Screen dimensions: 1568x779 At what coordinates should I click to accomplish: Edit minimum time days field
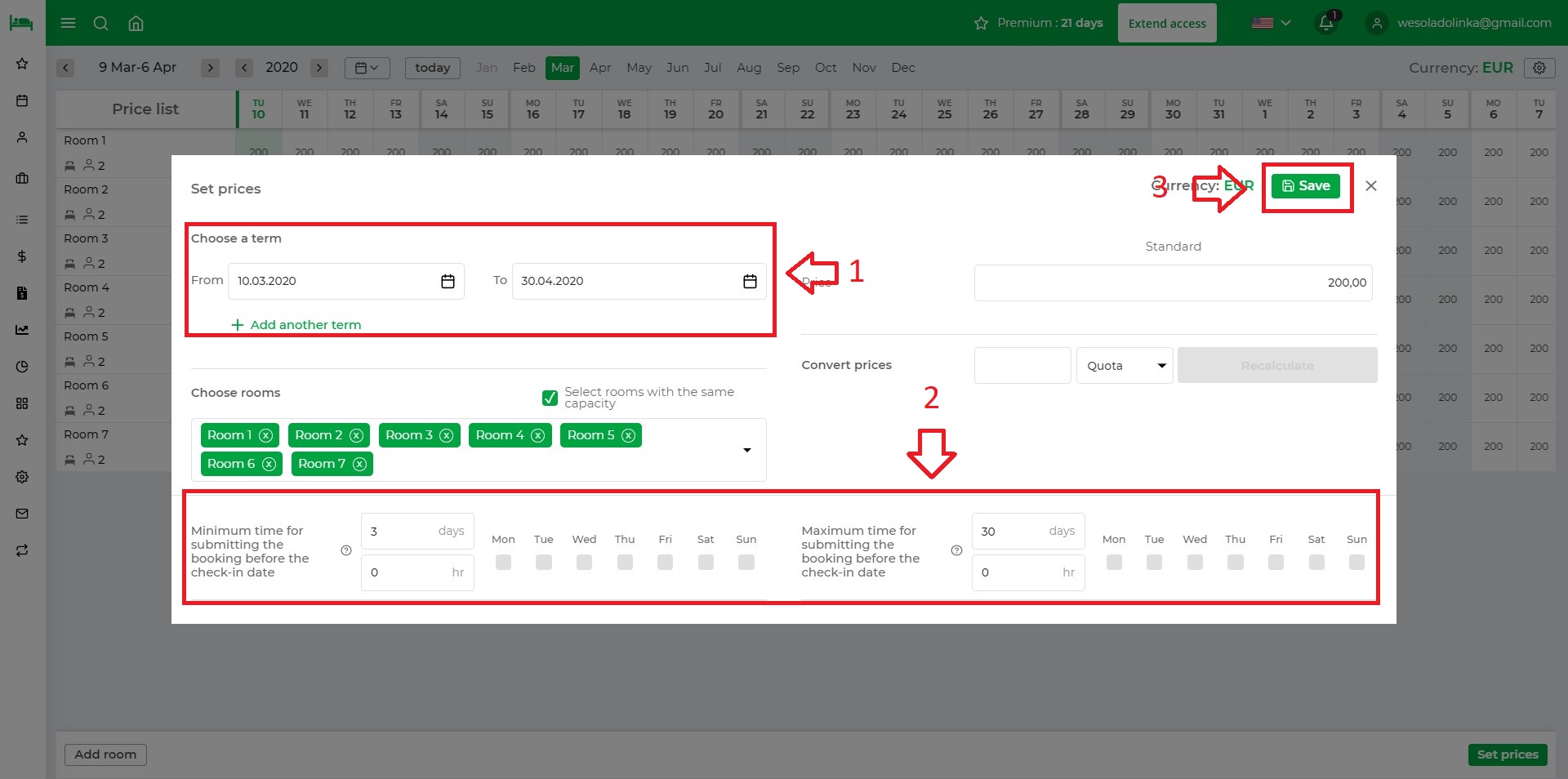pos(417,532)
